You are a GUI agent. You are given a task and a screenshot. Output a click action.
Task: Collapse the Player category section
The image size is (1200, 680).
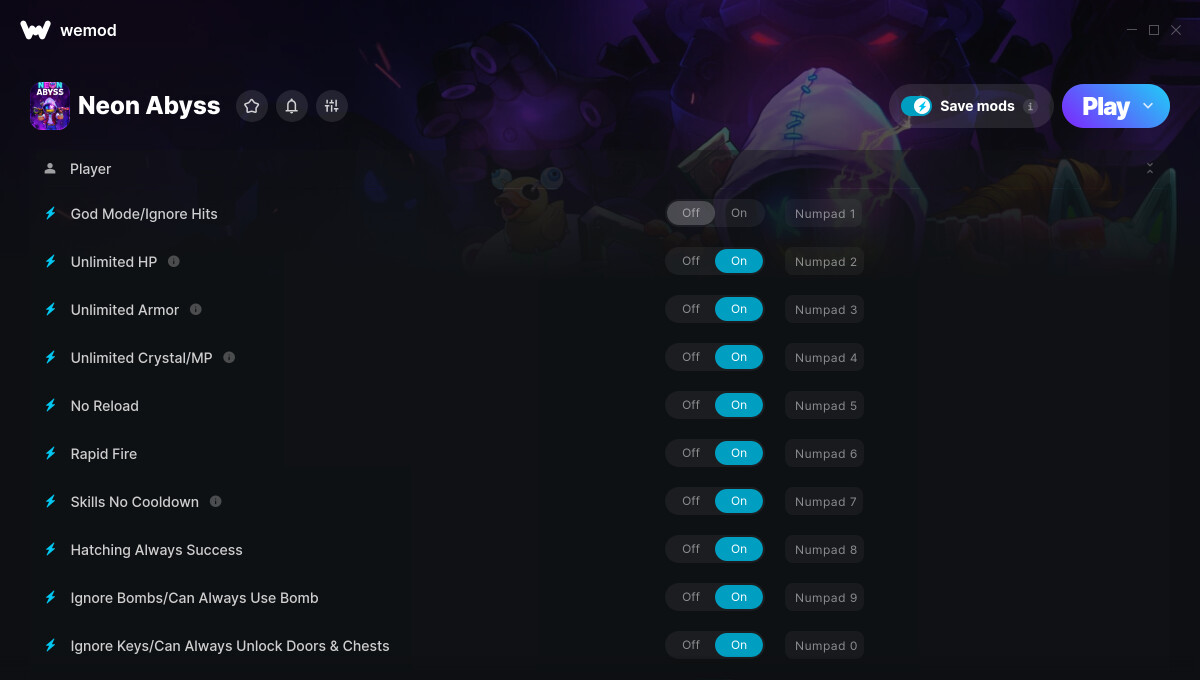tap(1150, 169)
